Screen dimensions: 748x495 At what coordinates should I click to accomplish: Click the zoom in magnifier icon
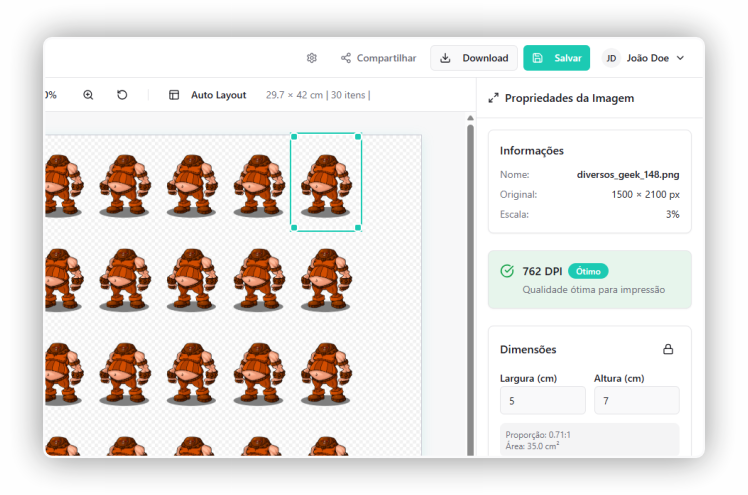(x=88, y=95)
